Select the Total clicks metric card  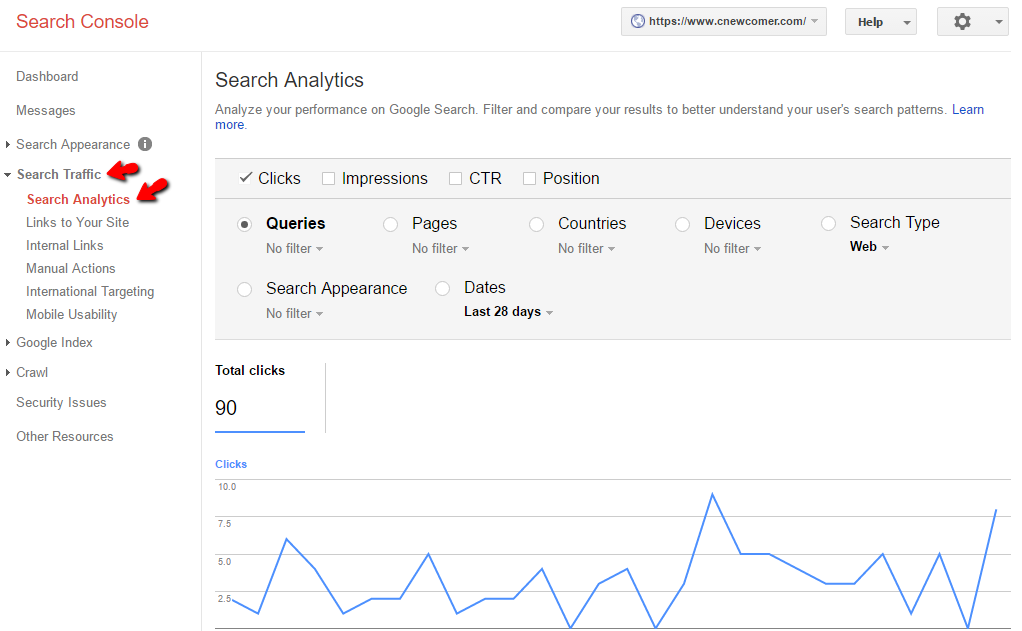(x=260, y=396)
